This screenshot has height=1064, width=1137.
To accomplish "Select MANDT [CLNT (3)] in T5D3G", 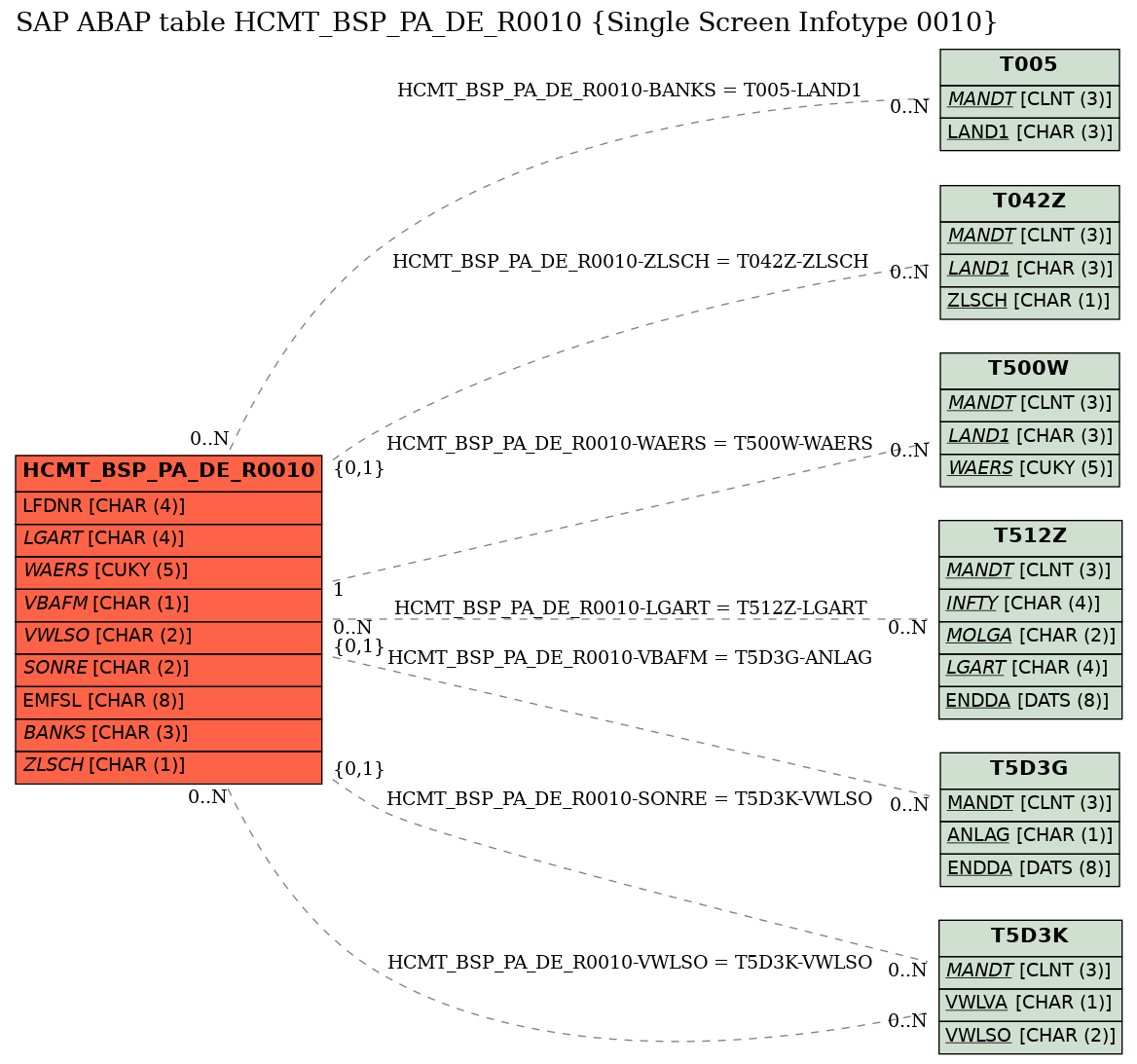I will click(1029, 804).
